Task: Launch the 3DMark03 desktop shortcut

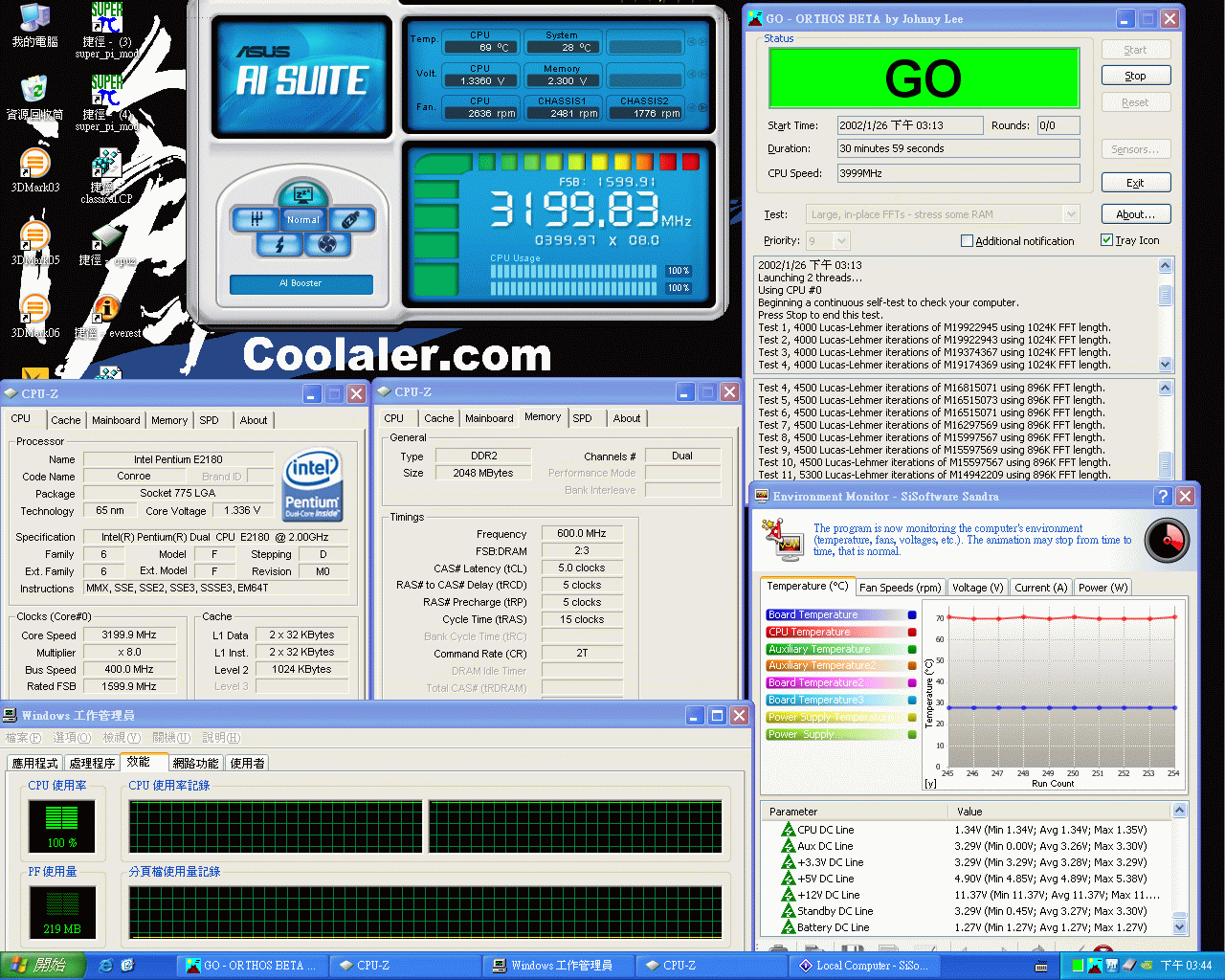Action: pyautogui.click(x=34, y=170)
